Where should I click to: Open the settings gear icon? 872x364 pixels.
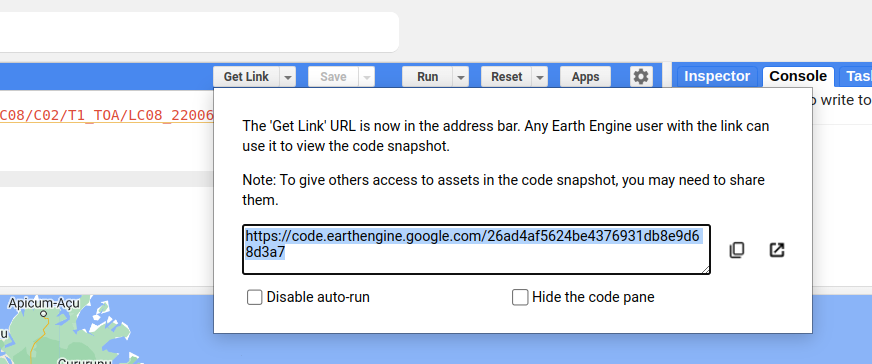coord(641,77)
